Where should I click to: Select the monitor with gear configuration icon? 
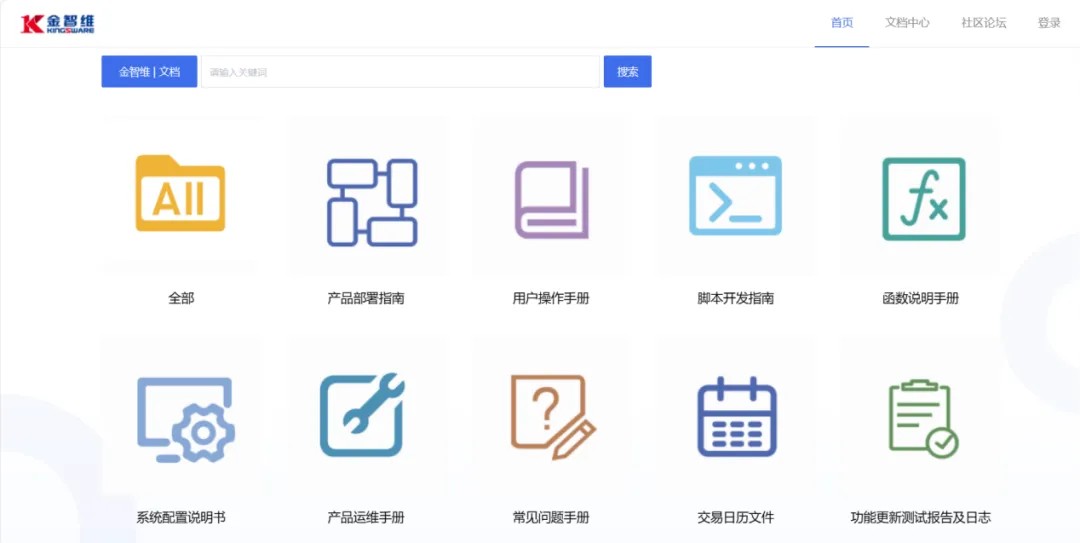tap(185, 420)
